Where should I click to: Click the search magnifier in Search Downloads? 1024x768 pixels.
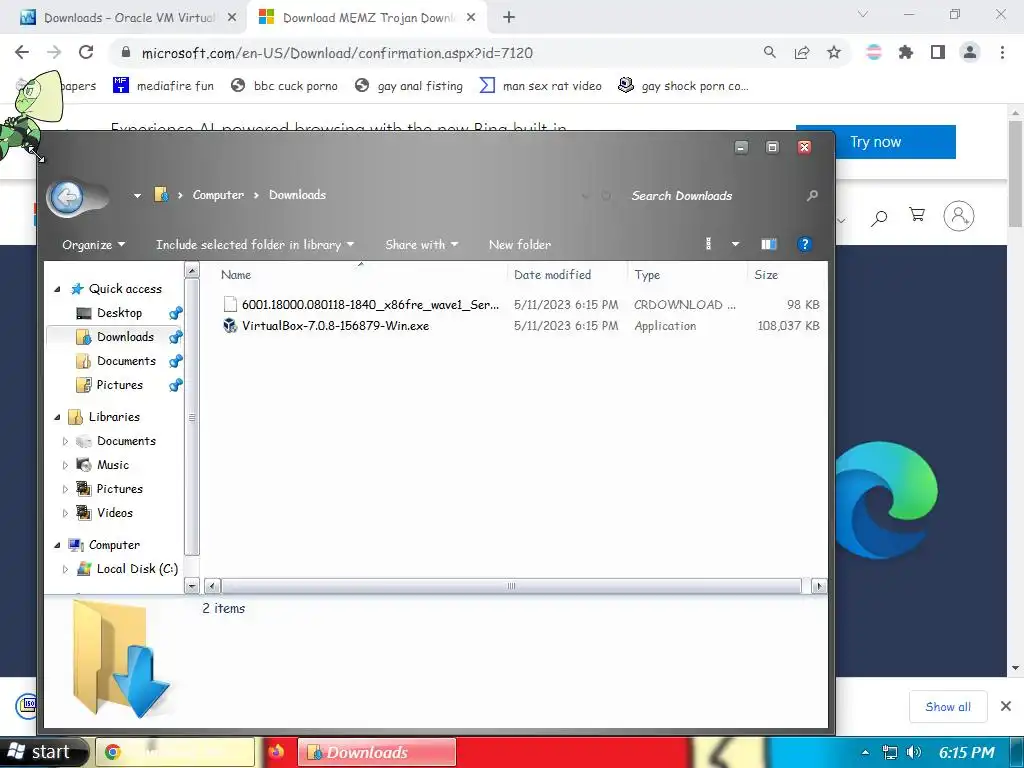[812, 195]
